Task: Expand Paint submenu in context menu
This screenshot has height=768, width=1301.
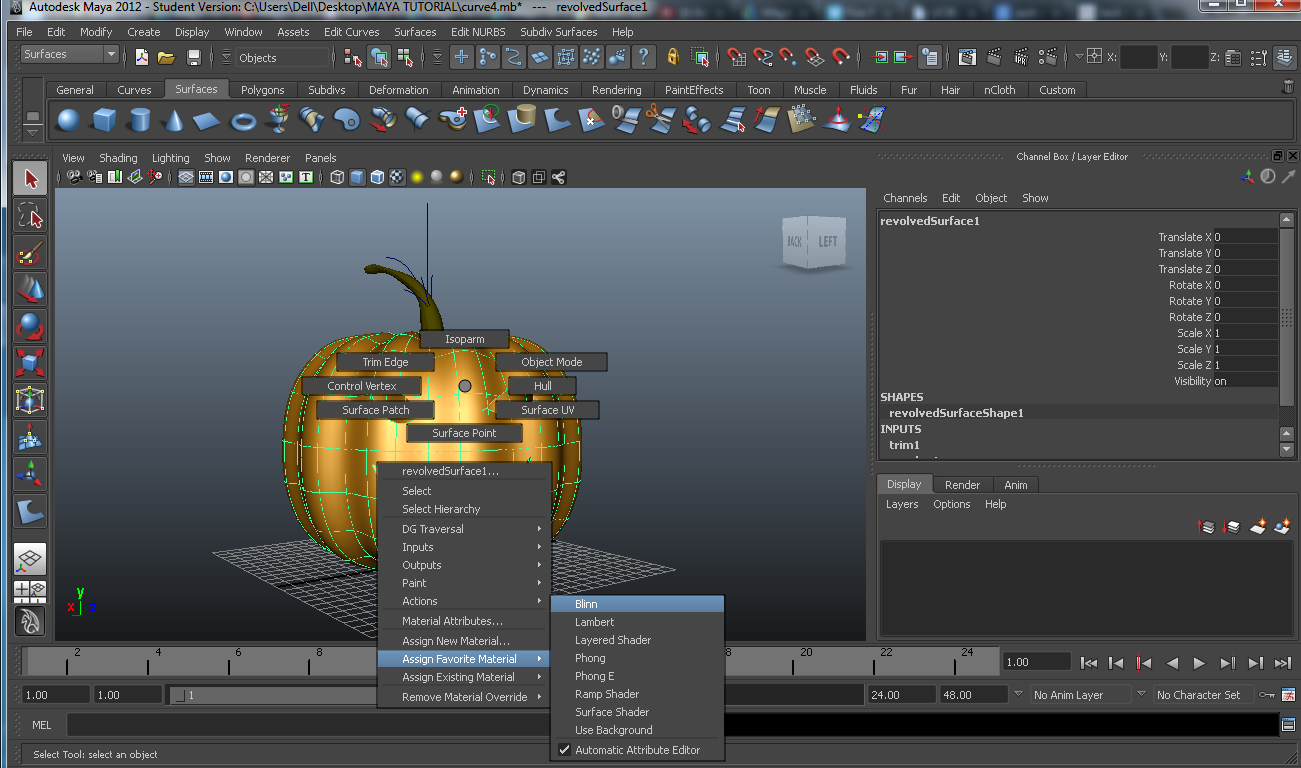Action: click(464, 583)
